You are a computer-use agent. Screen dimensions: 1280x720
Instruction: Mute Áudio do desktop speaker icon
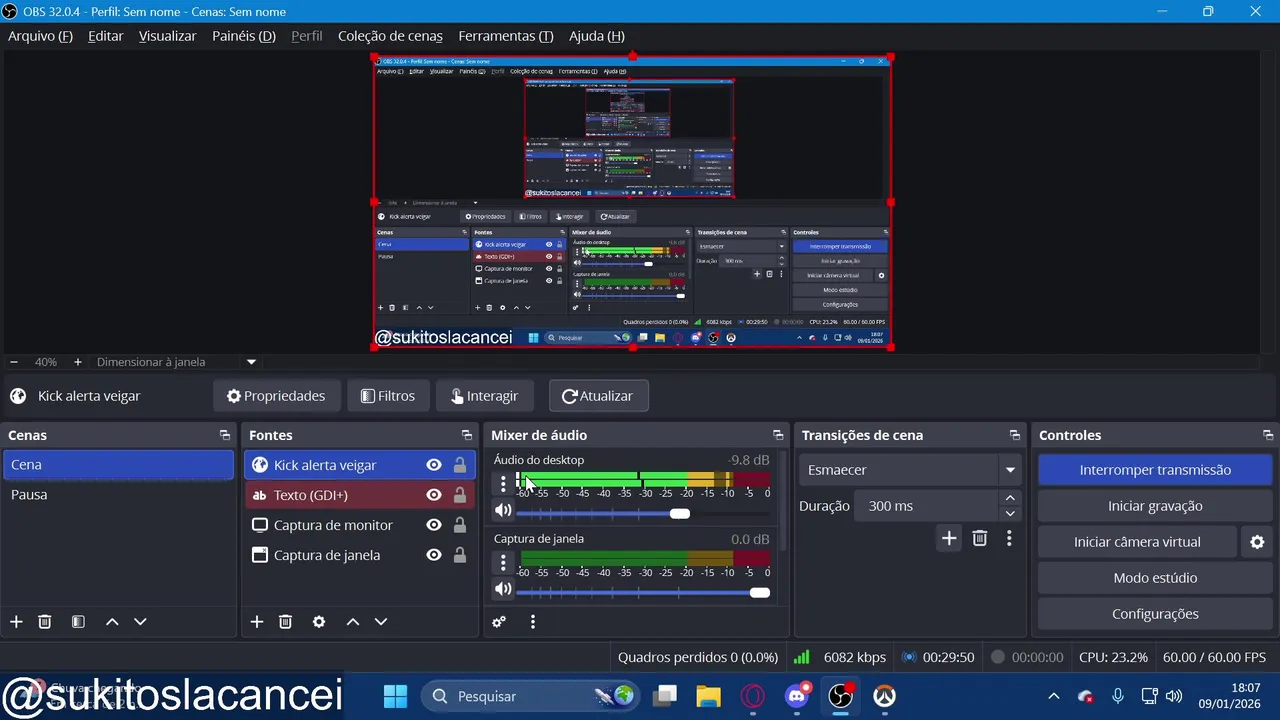coord(503,510)
